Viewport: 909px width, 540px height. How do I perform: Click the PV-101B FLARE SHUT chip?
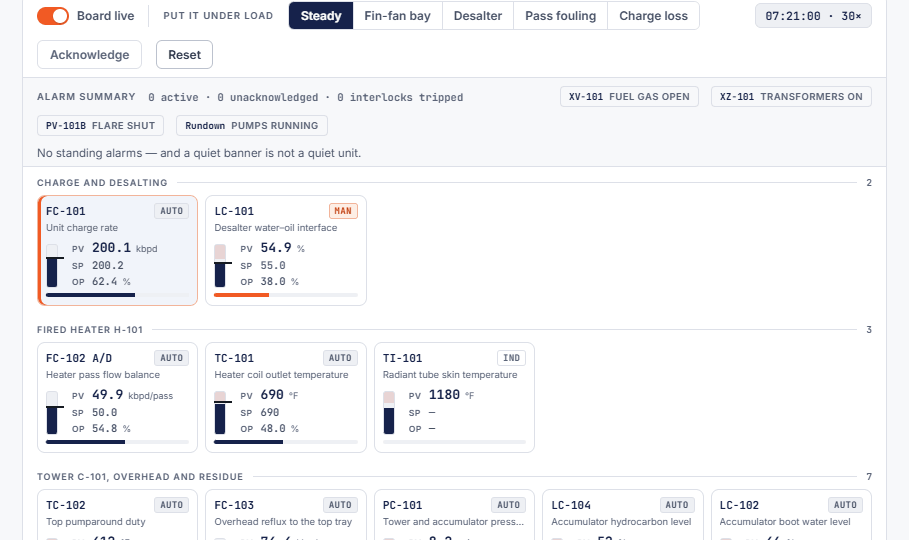tap(100, 126)
